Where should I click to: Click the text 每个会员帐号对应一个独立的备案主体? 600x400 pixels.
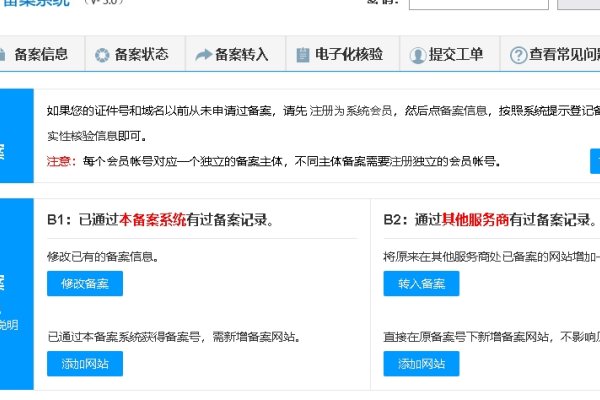(x=182, y=161)
